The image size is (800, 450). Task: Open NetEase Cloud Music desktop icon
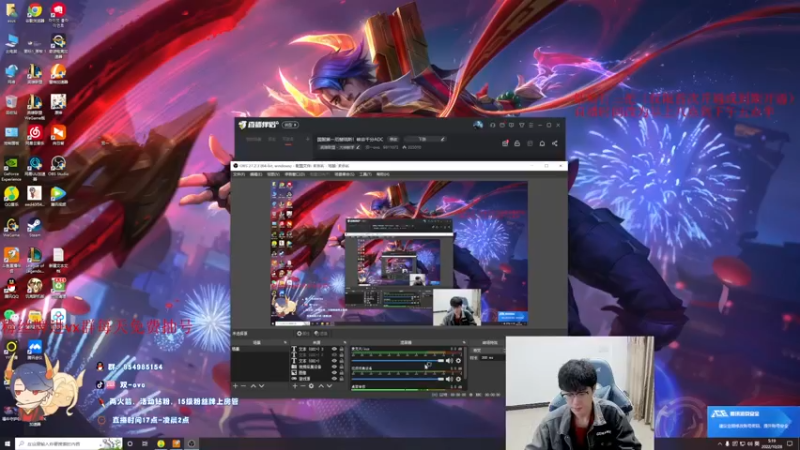[x=35, y=135]
